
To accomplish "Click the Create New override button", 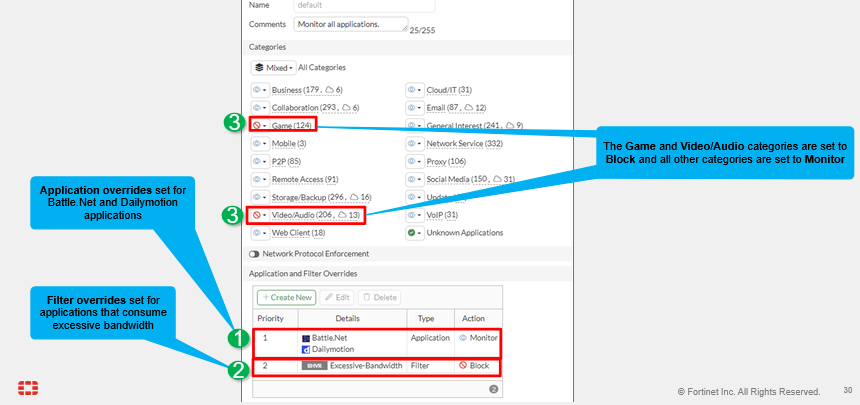I will tap(287, 297).
